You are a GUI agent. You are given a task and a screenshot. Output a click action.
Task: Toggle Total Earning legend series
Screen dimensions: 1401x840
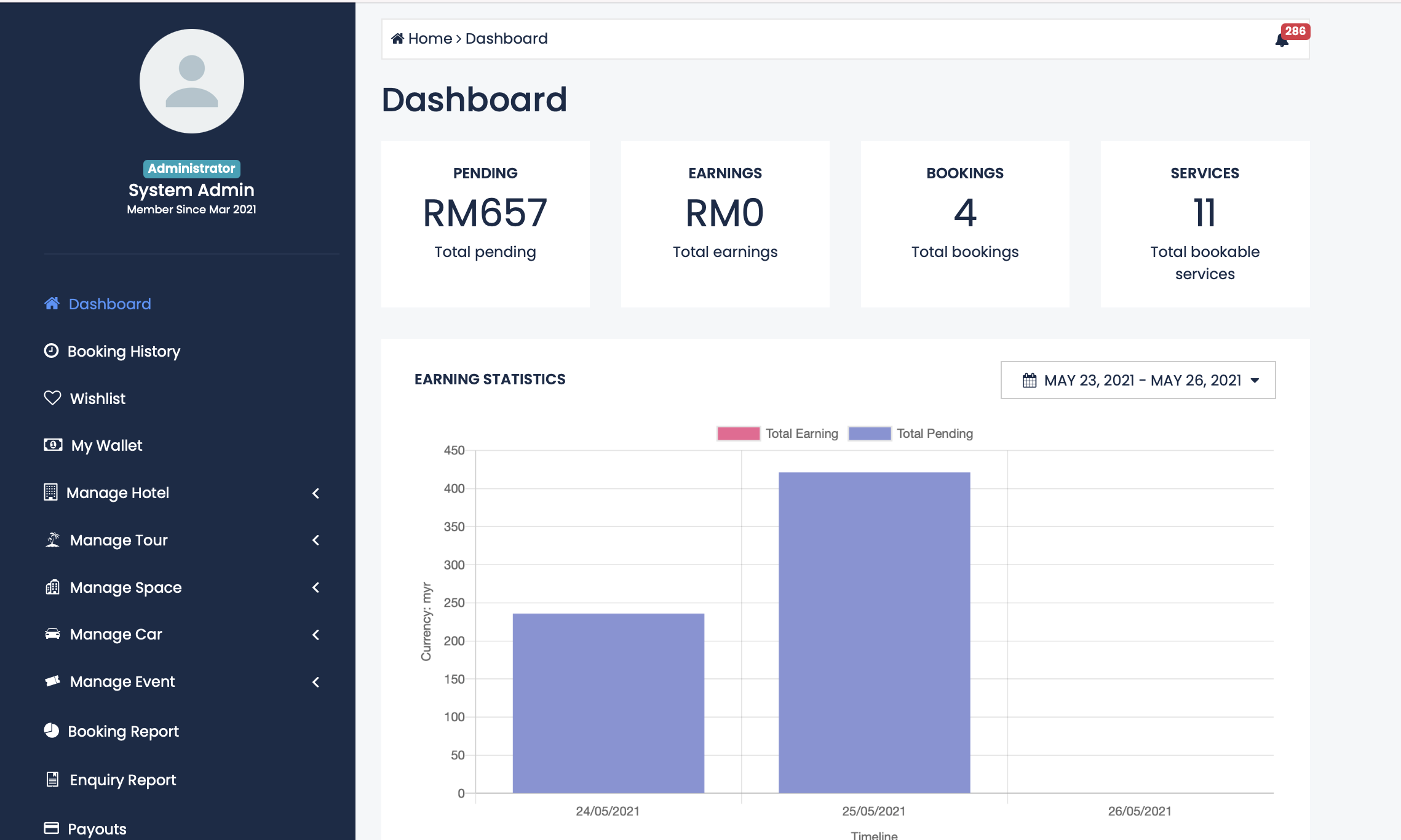tap(777, 434)
